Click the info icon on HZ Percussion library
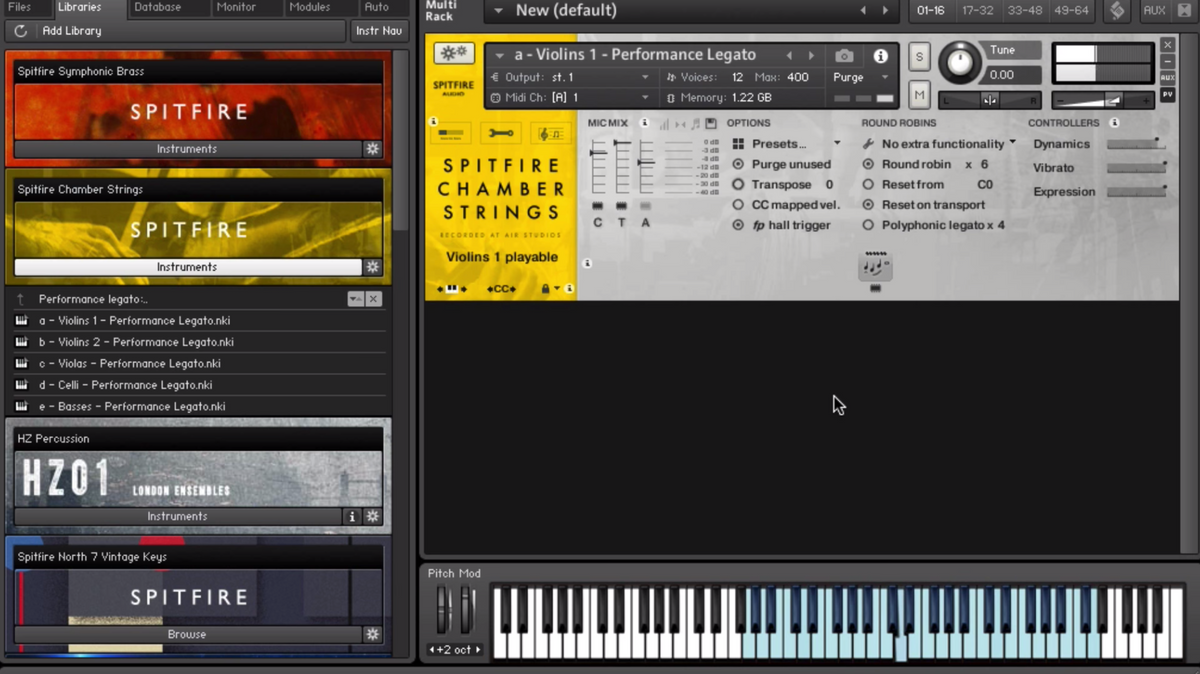 [351, 517]
